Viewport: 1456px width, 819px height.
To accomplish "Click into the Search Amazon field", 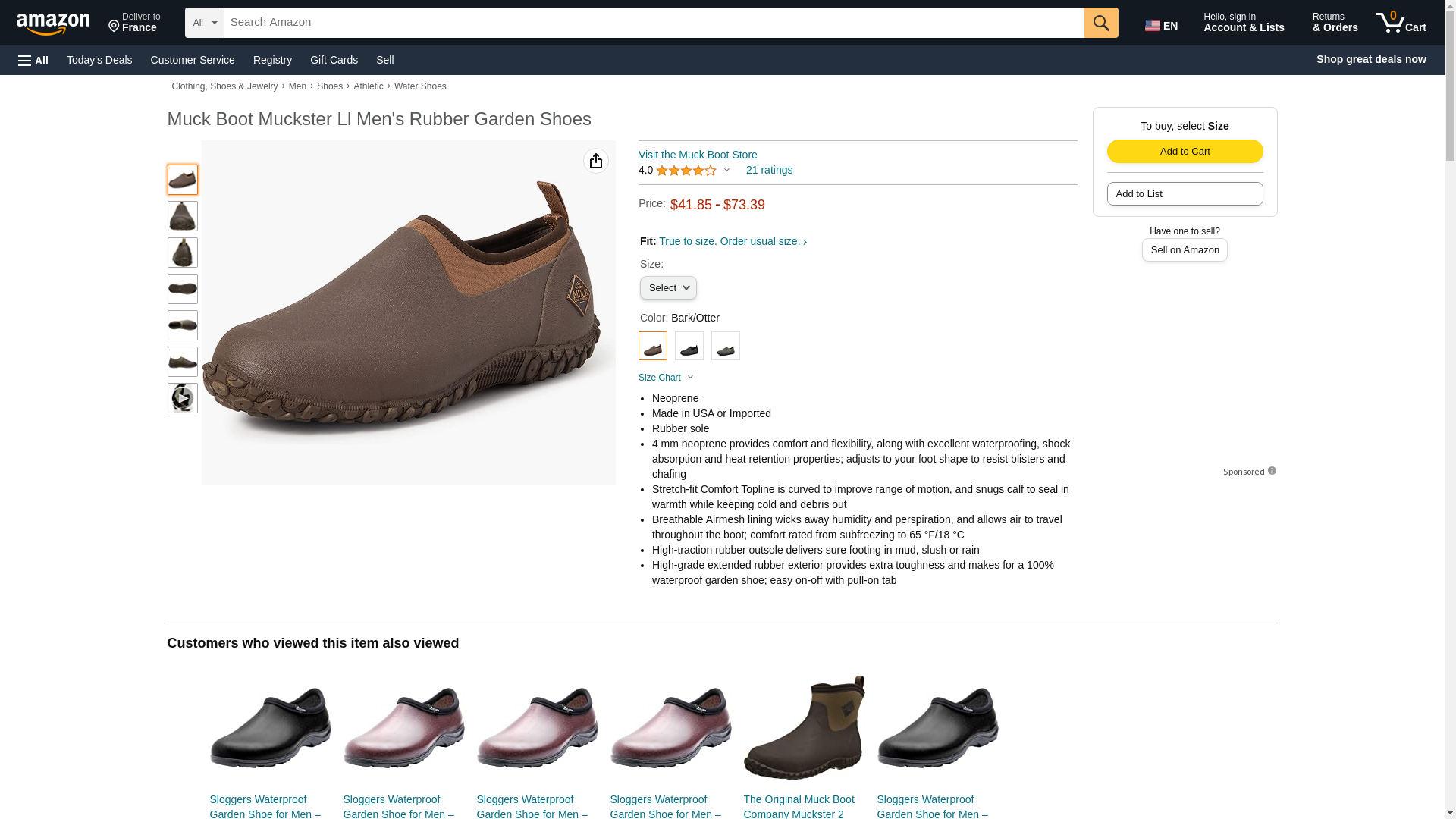I will 654,23.
